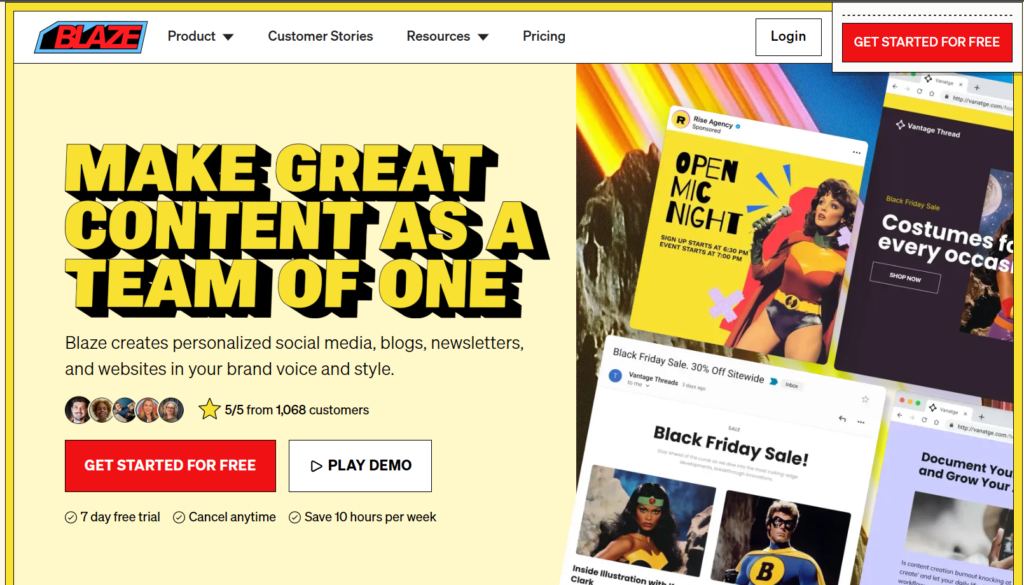
Task: Open the Product menu
Action: pos(200,37)
